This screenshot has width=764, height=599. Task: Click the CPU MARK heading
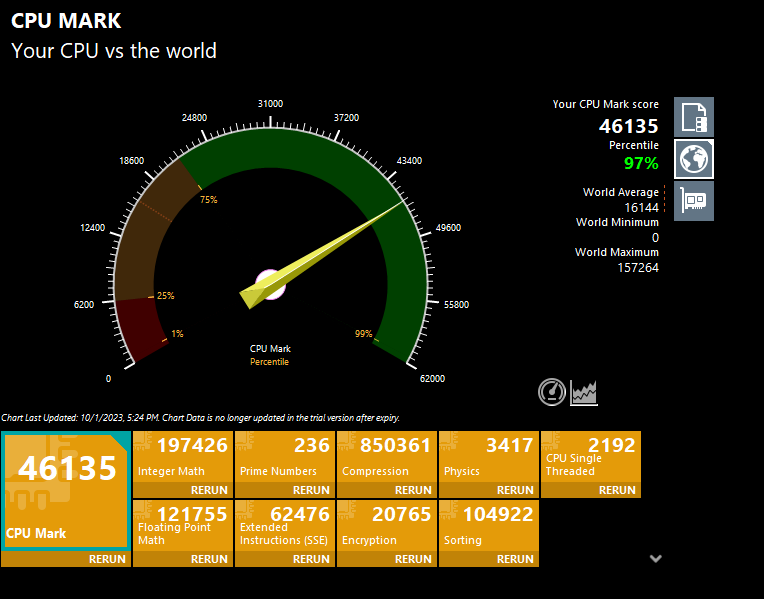click(x=66, y=21)
